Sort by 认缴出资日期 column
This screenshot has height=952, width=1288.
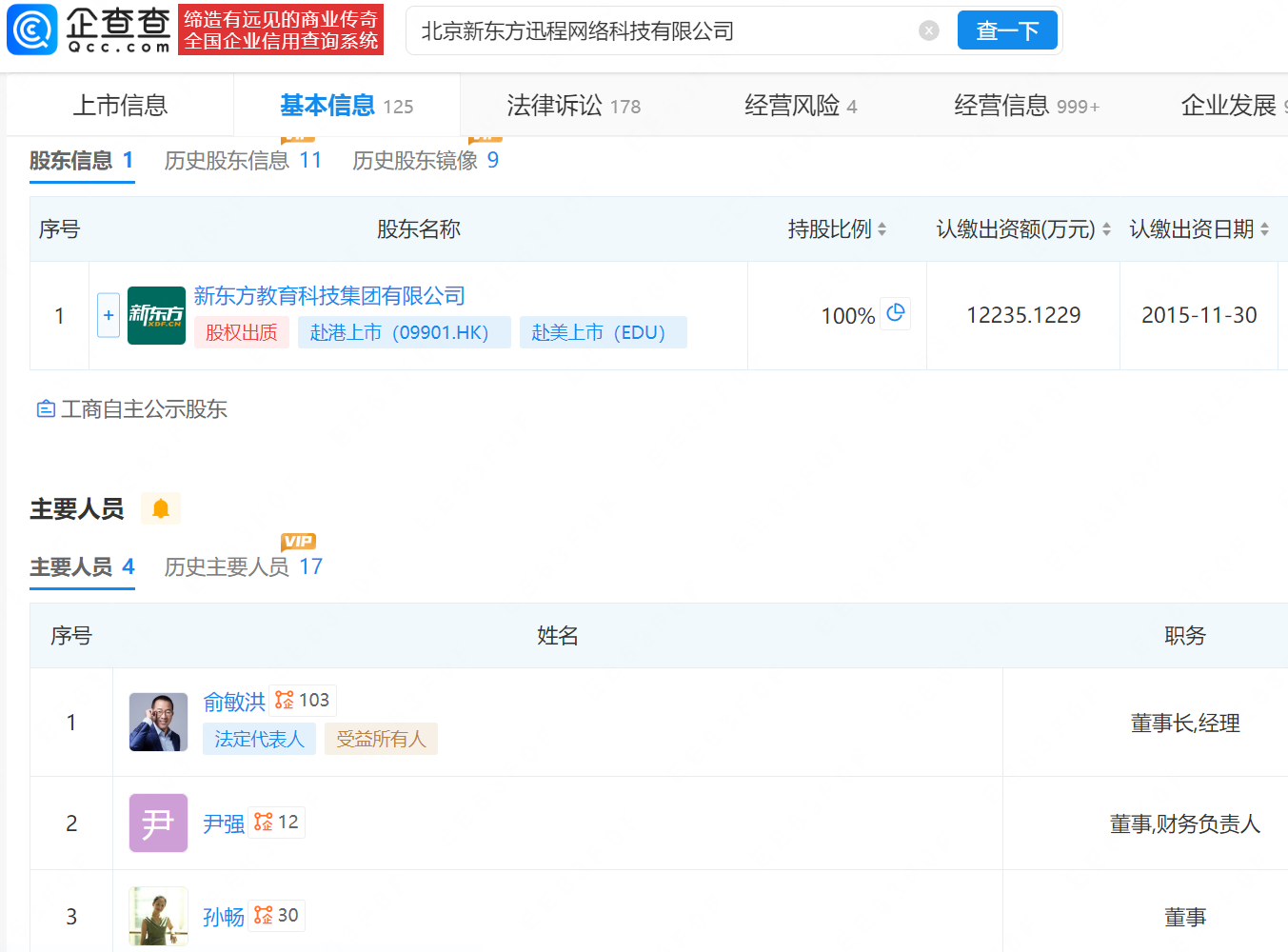pyautogui.click(x=1264, y=229)
